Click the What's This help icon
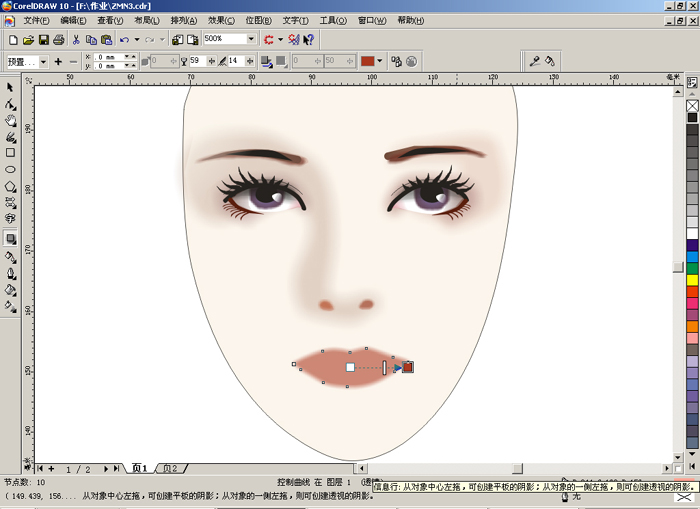Viewport: 700px width, 509px height. coord(309,40)
